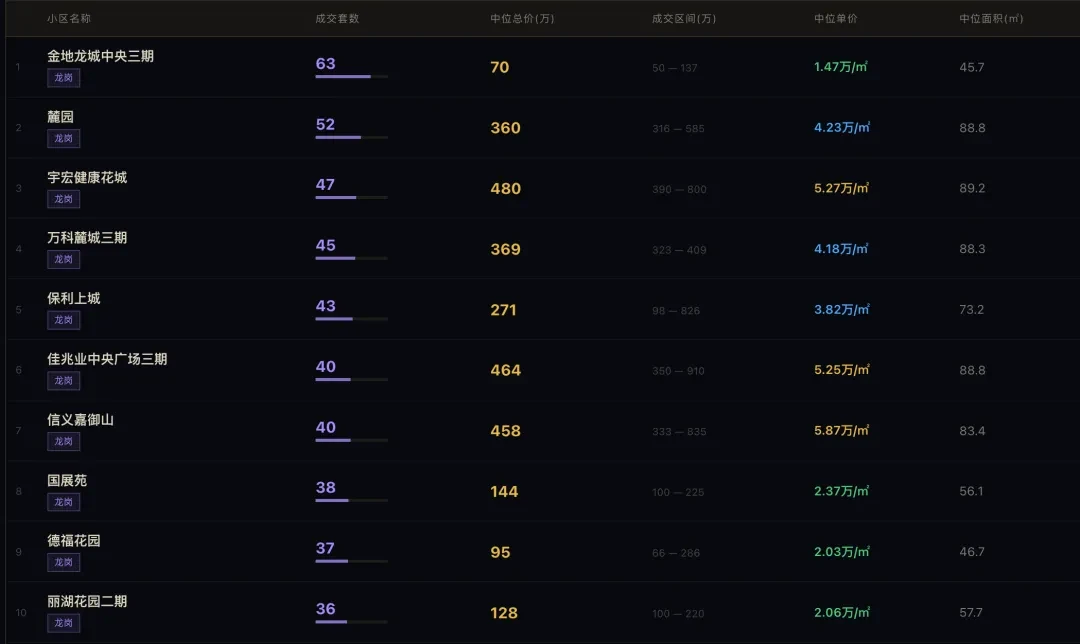
Task: Sort by the 中位单价 column header
Action: [x=835, y=19]
